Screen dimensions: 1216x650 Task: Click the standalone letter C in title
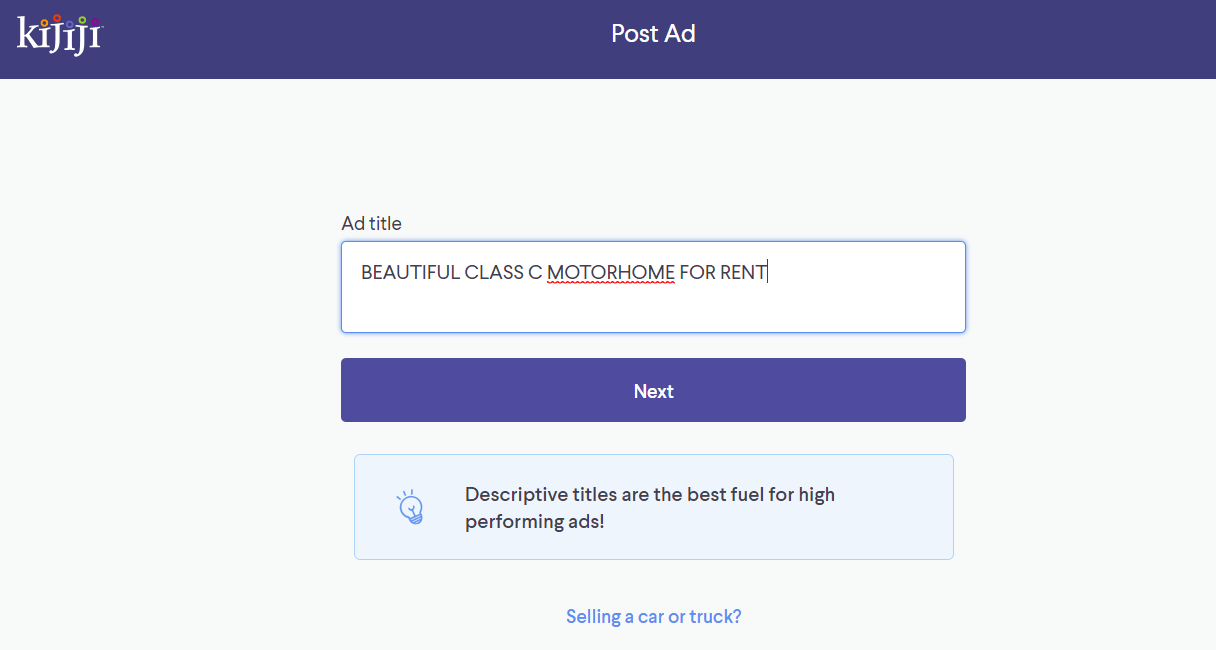coord(535,272)
